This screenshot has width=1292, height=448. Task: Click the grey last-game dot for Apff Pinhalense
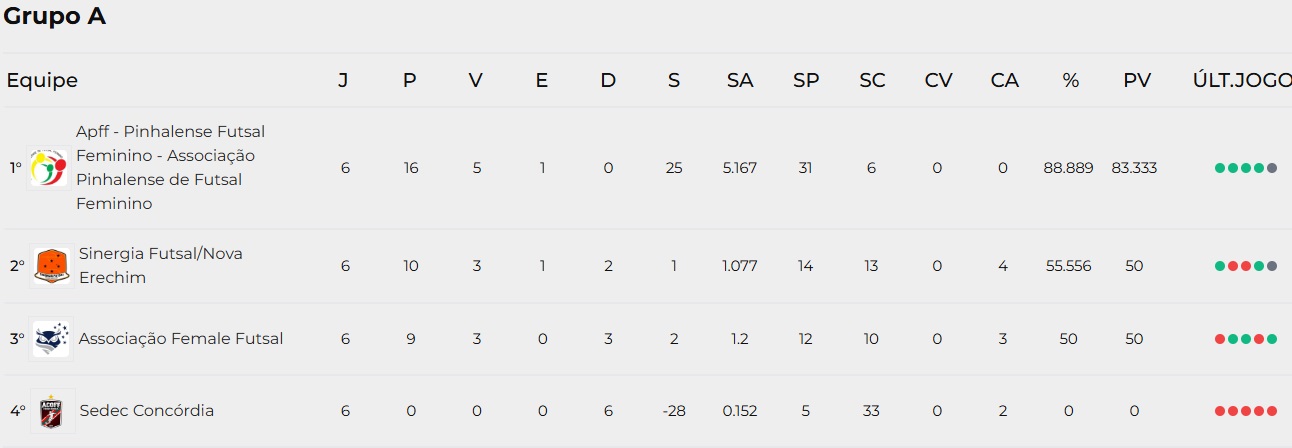(1272, 168)
